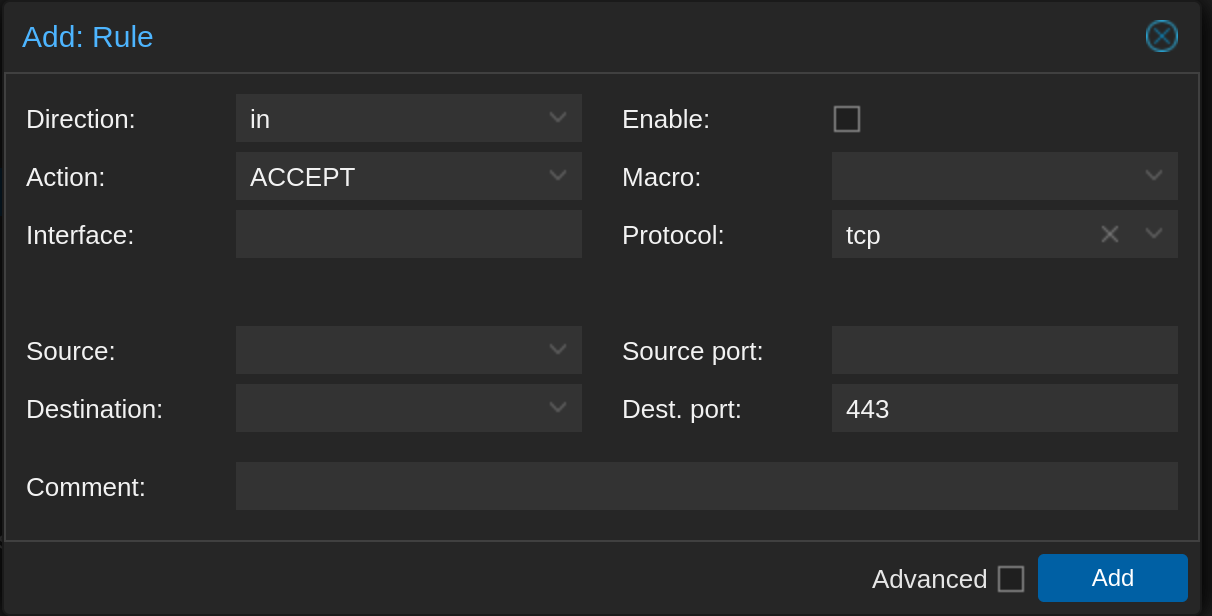Click the Macro combo box field

coord(1005,176)
